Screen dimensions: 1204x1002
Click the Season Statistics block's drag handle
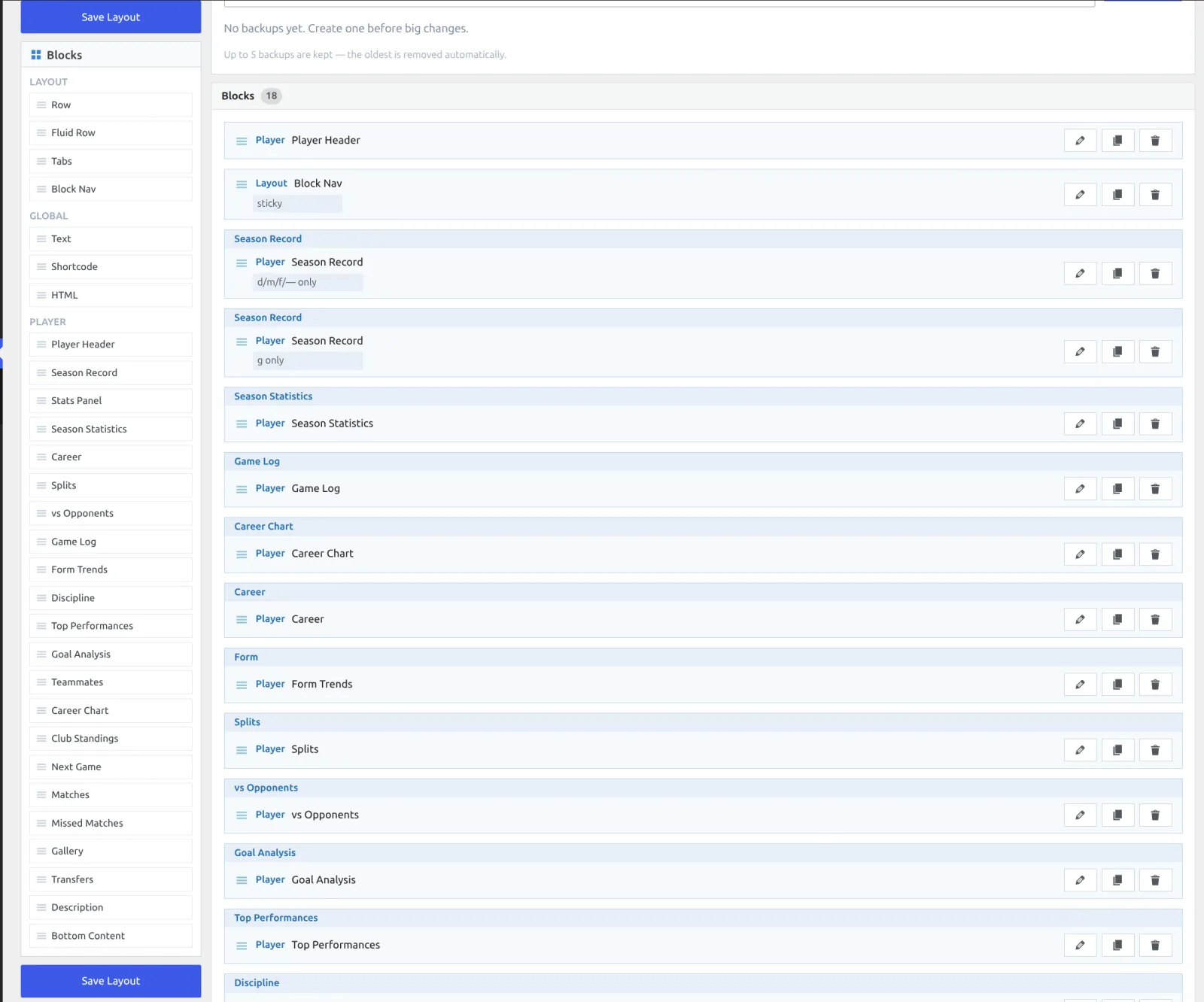click(242, 424)
